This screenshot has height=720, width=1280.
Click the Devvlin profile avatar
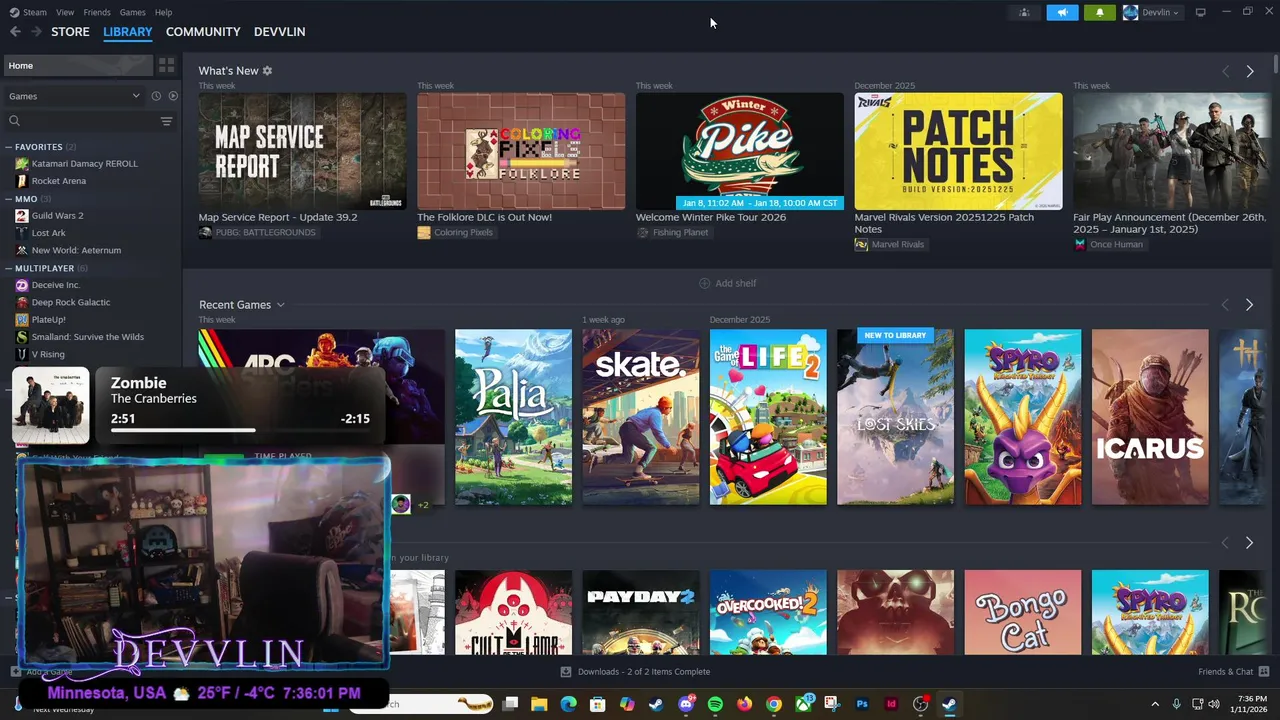pyautogui.click(x=1130, y=12)
